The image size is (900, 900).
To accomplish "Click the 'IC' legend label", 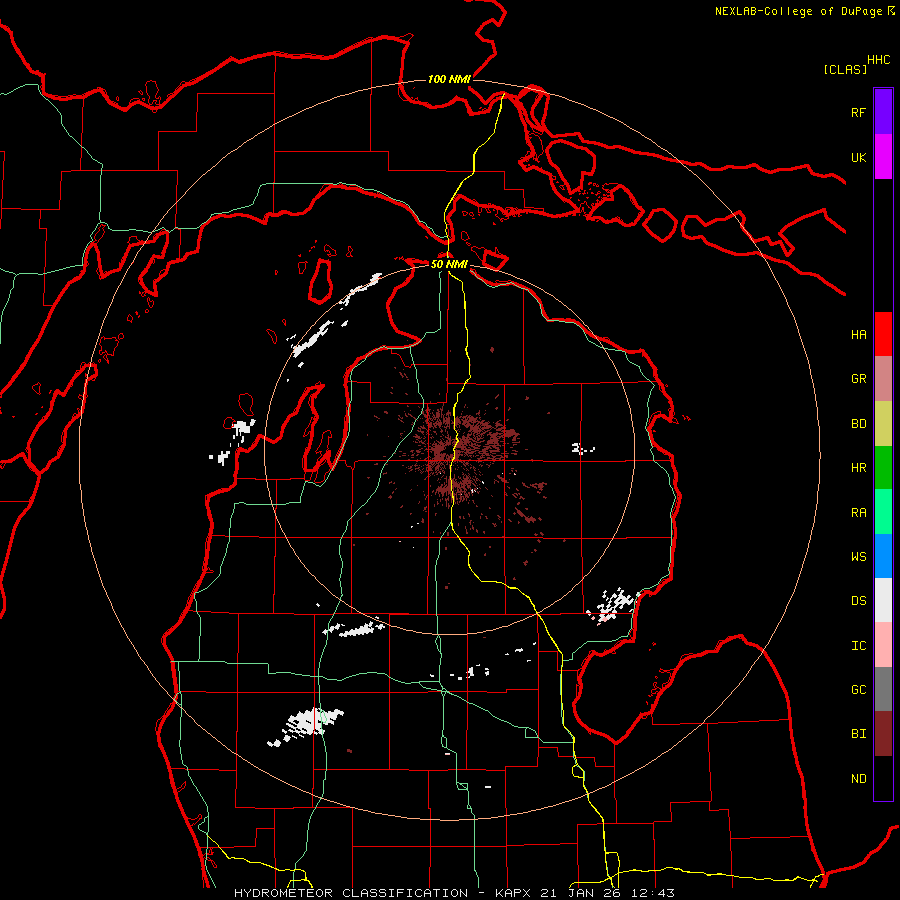I will [x=858, y=645].
